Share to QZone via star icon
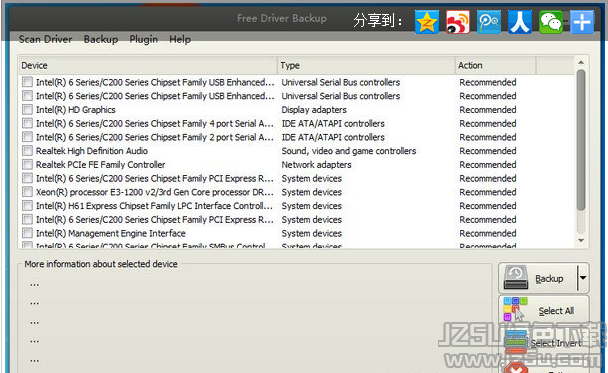608x373 pixels. click(x=427, y=22)
